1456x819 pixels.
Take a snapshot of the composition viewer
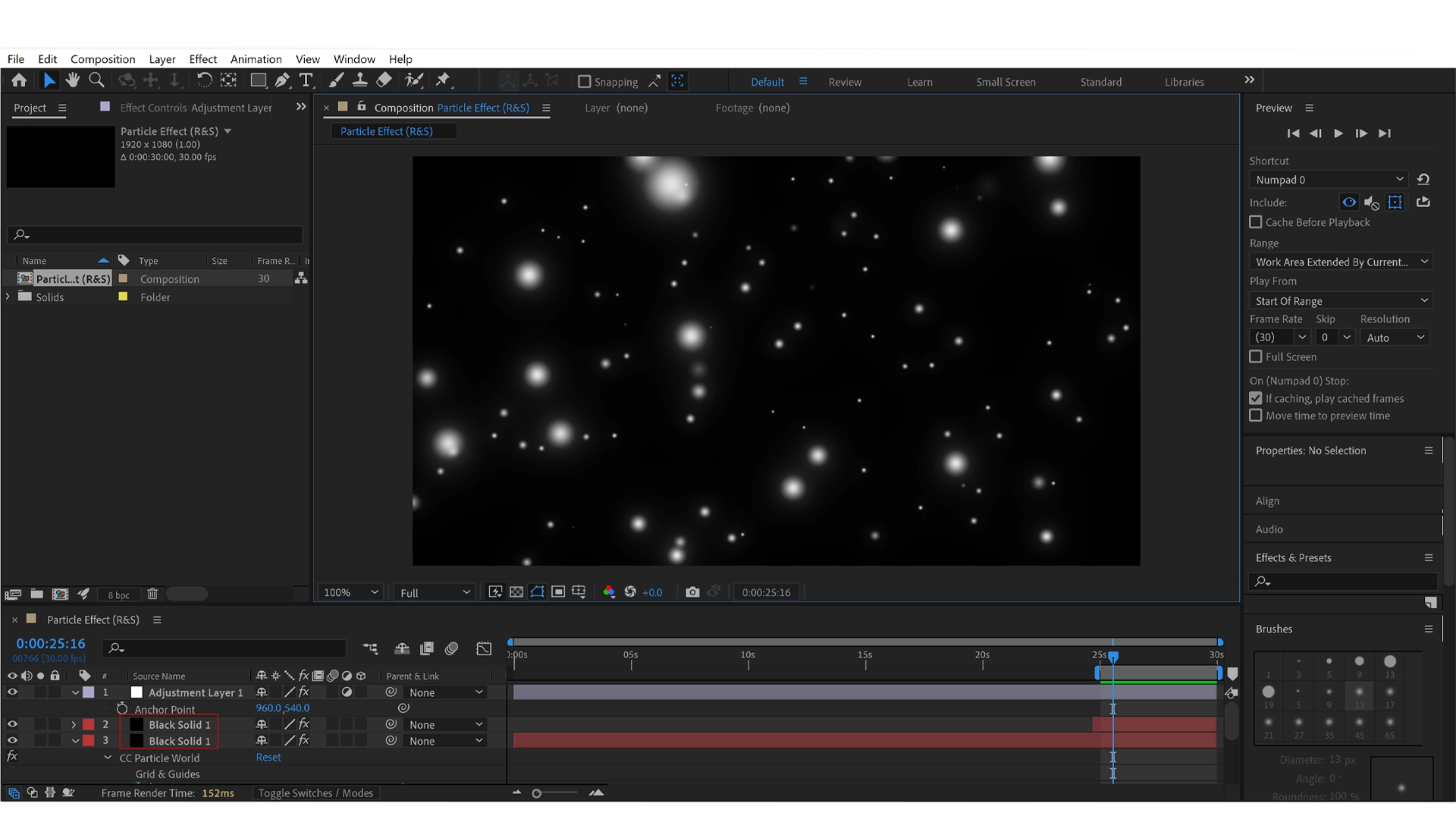[x=692, y=592]
